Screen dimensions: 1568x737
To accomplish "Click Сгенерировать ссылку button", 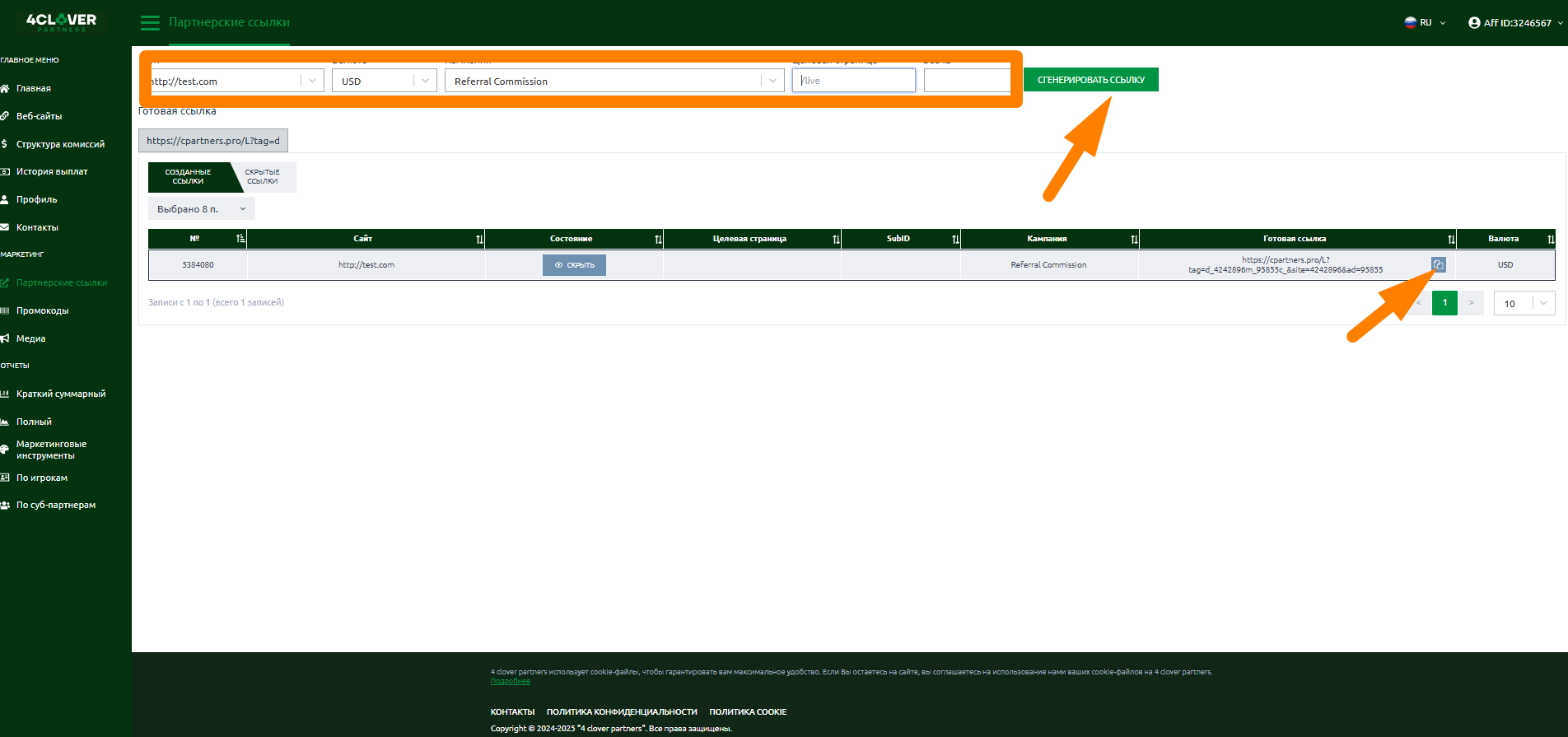I will [1091, 80].
